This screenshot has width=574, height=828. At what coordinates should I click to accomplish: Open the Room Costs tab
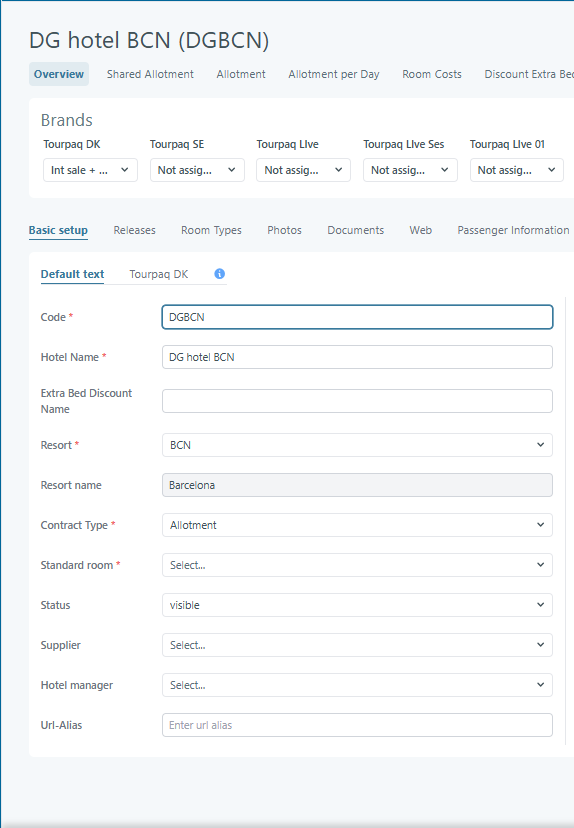coord(432,74)
